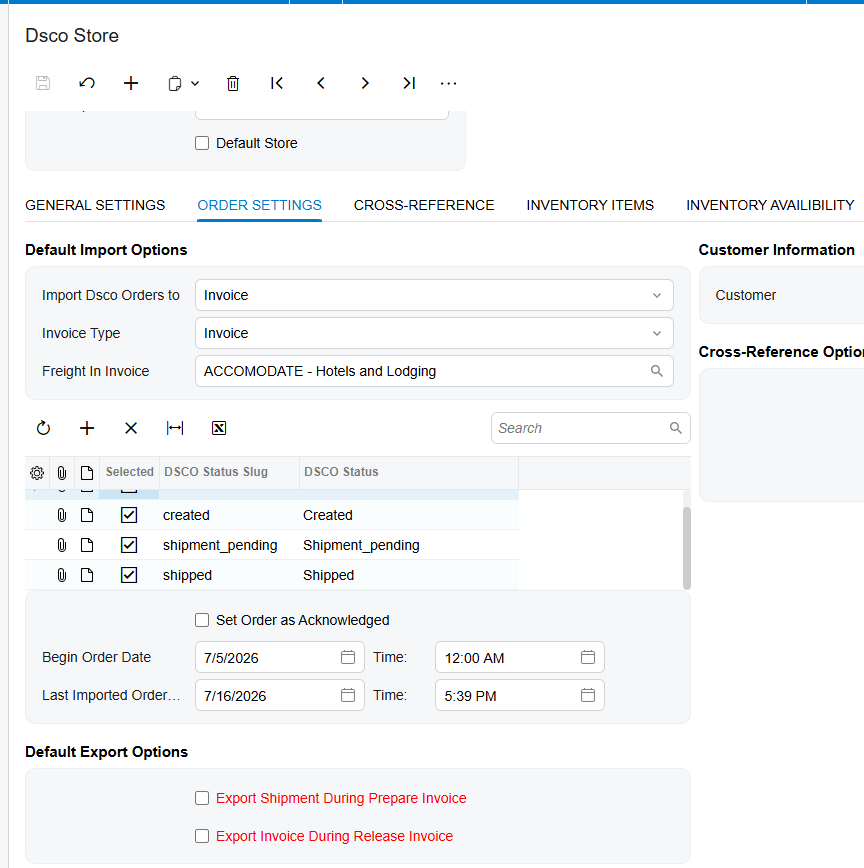Viewport: 864px width, 868px height.
Task: Open the note icon of the shipped row
Action: [x=87, y=575]
